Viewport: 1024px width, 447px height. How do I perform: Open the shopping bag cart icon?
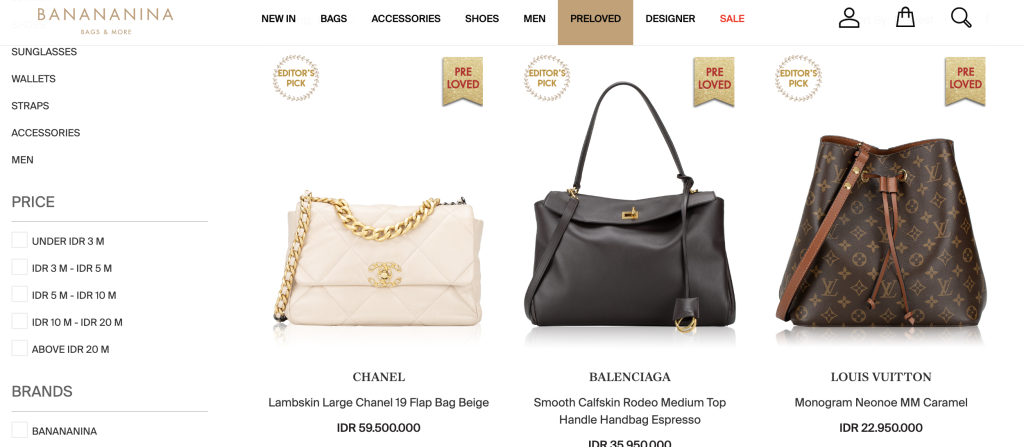pyautogui.click(x=904, y=18)
